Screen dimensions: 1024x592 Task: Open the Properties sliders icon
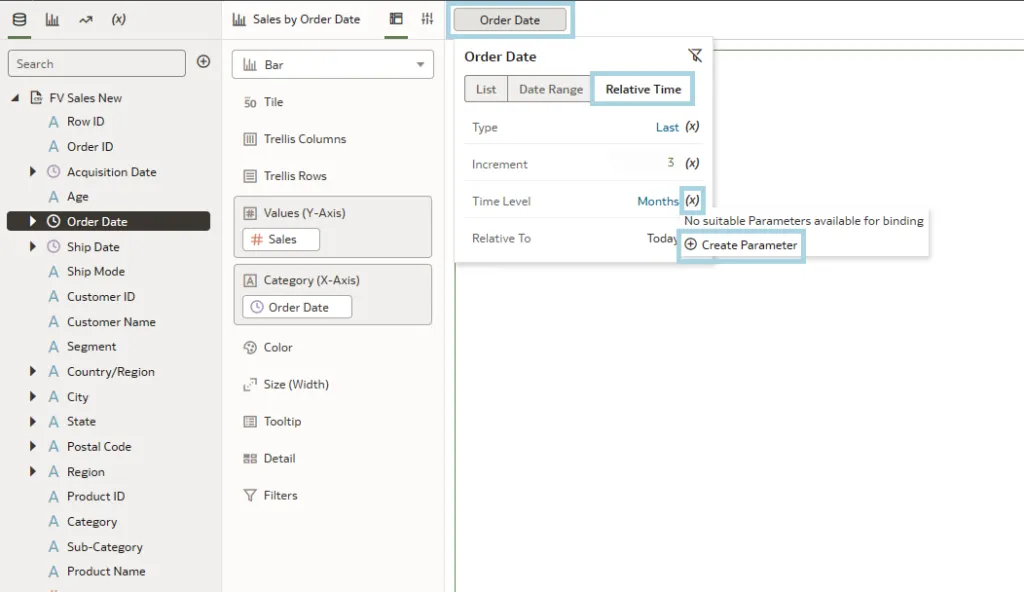coord(427,19)
